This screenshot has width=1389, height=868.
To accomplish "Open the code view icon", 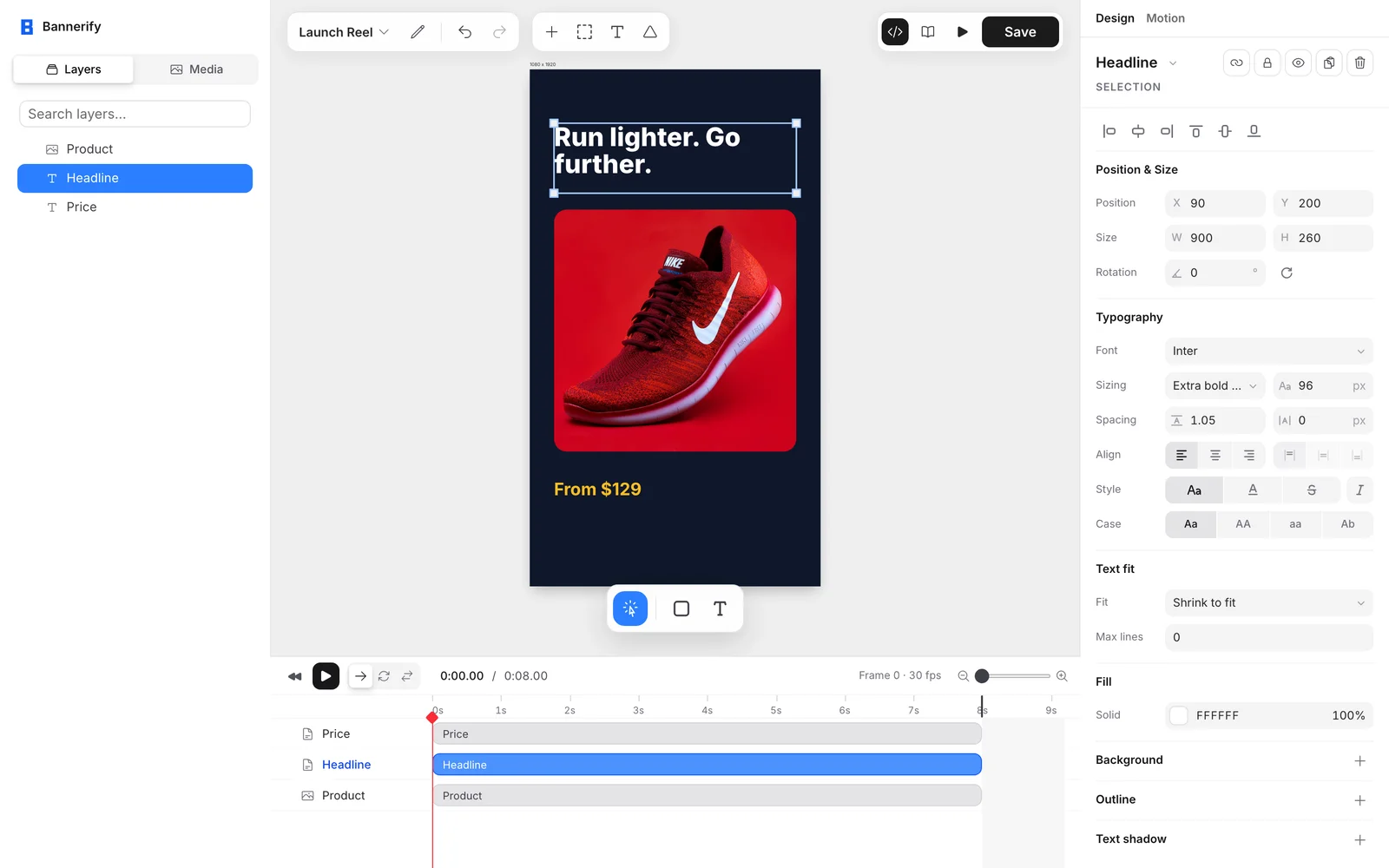I will click(895, 32).
